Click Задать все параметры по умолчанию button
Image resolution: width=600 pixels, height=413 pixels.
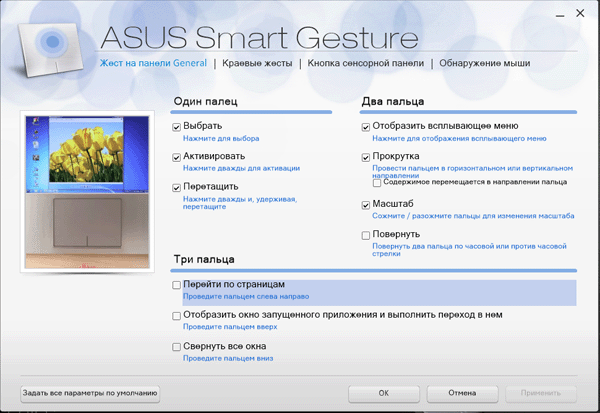click(x=90, y=393)
